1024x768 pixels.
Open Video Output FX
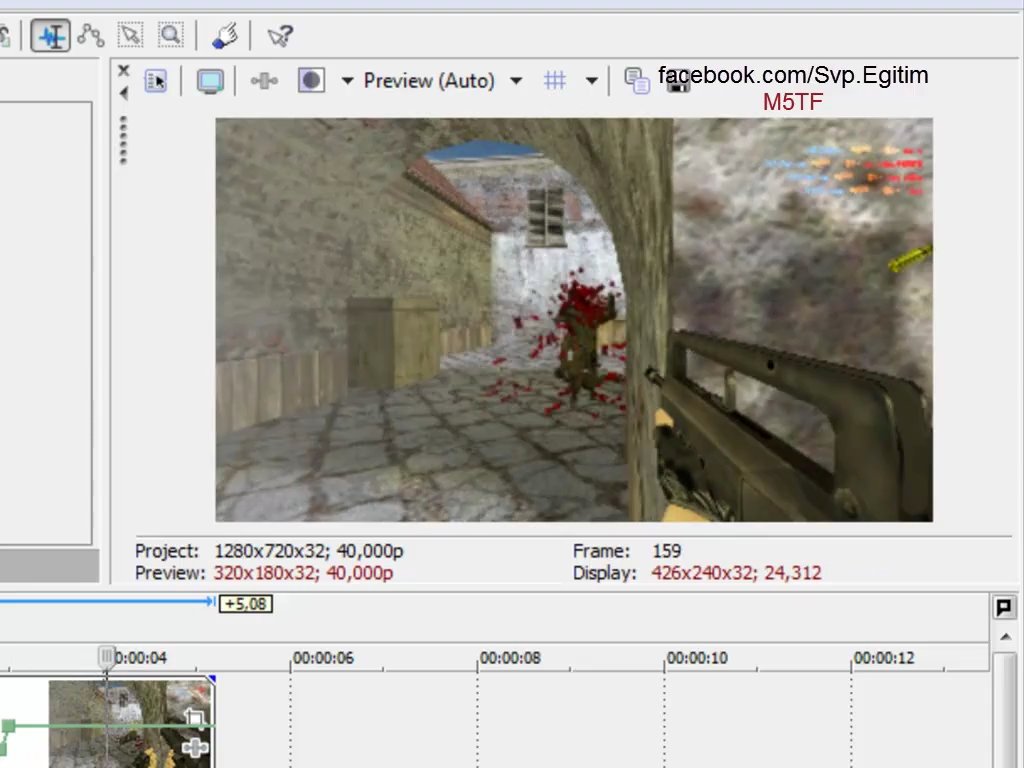coord(264,81)
